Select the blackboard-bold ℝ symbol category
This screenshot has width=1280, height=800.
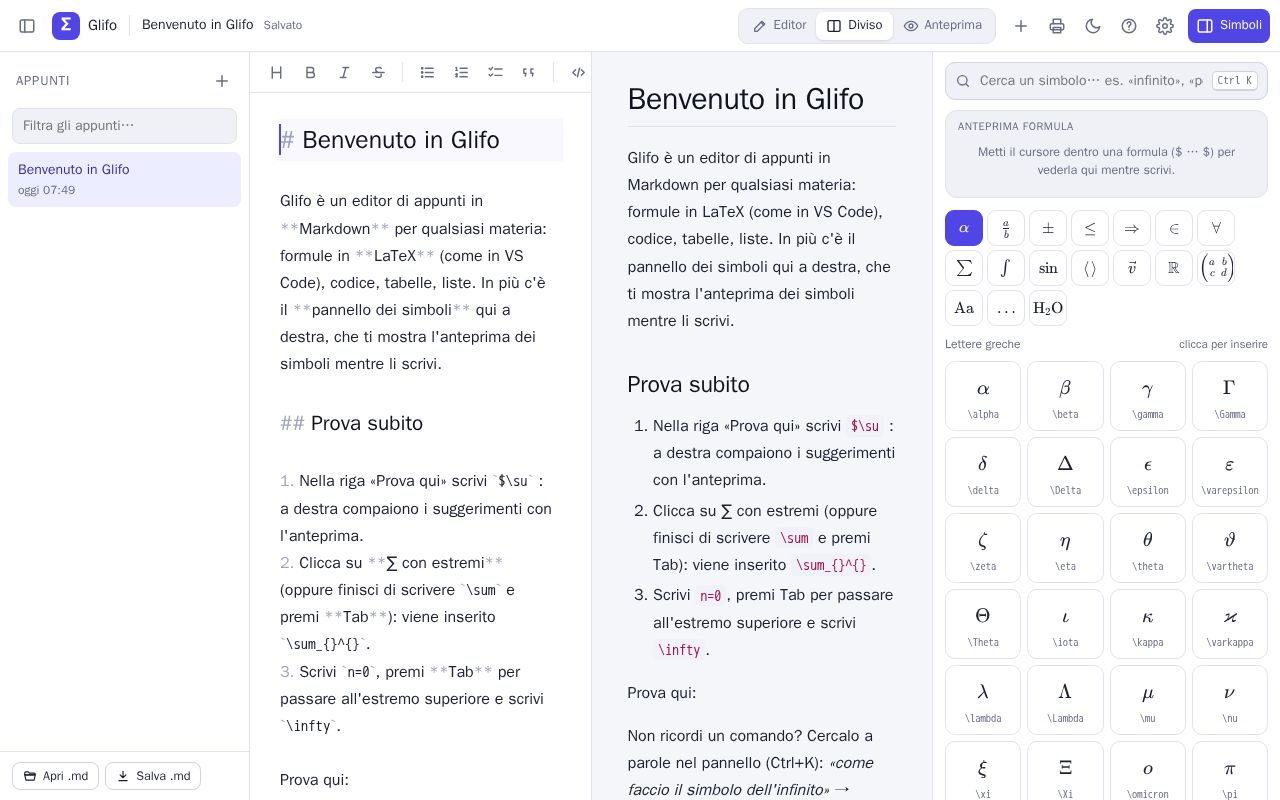tap(1174, 268)
